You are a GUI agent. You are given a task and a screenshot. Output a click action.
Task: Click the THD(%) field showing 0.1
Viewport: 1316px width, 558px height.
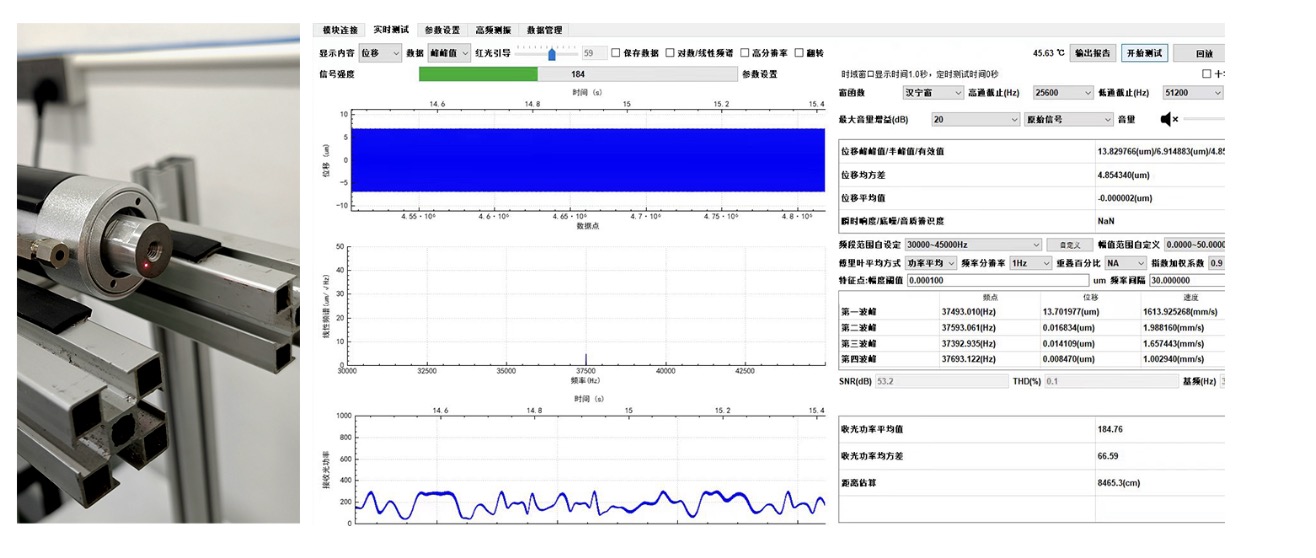pos(1110,381)
